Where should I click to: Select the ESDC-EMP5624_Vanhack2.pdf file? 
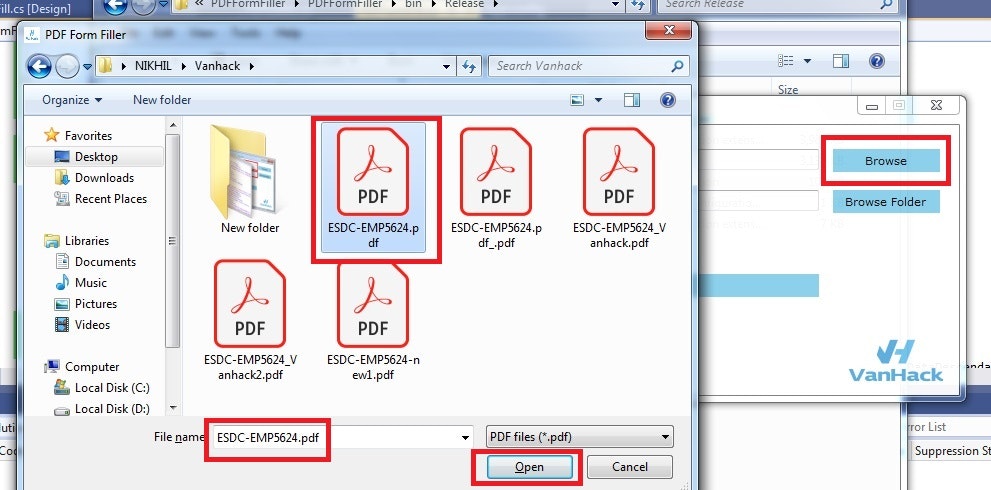tap(250, 320)
